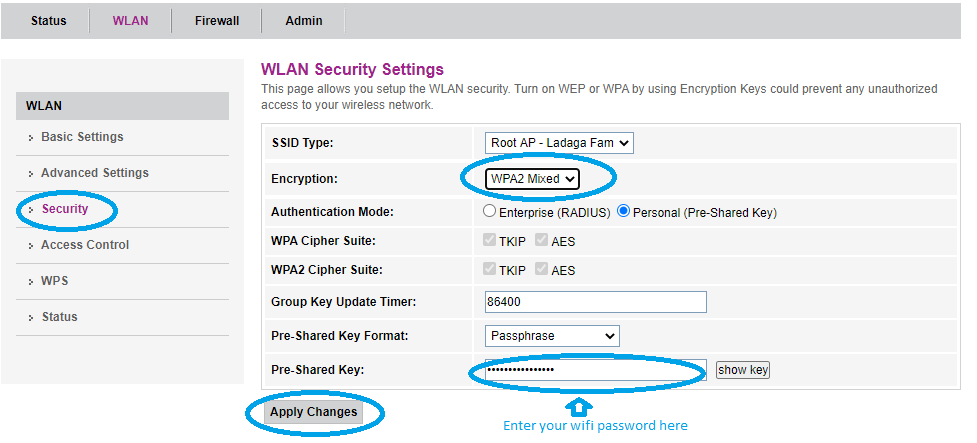Toggle AES checkbox under WPA2 Cipher Suite
The width and height of the screenshot is (977, 443).
tap(541, 269)
